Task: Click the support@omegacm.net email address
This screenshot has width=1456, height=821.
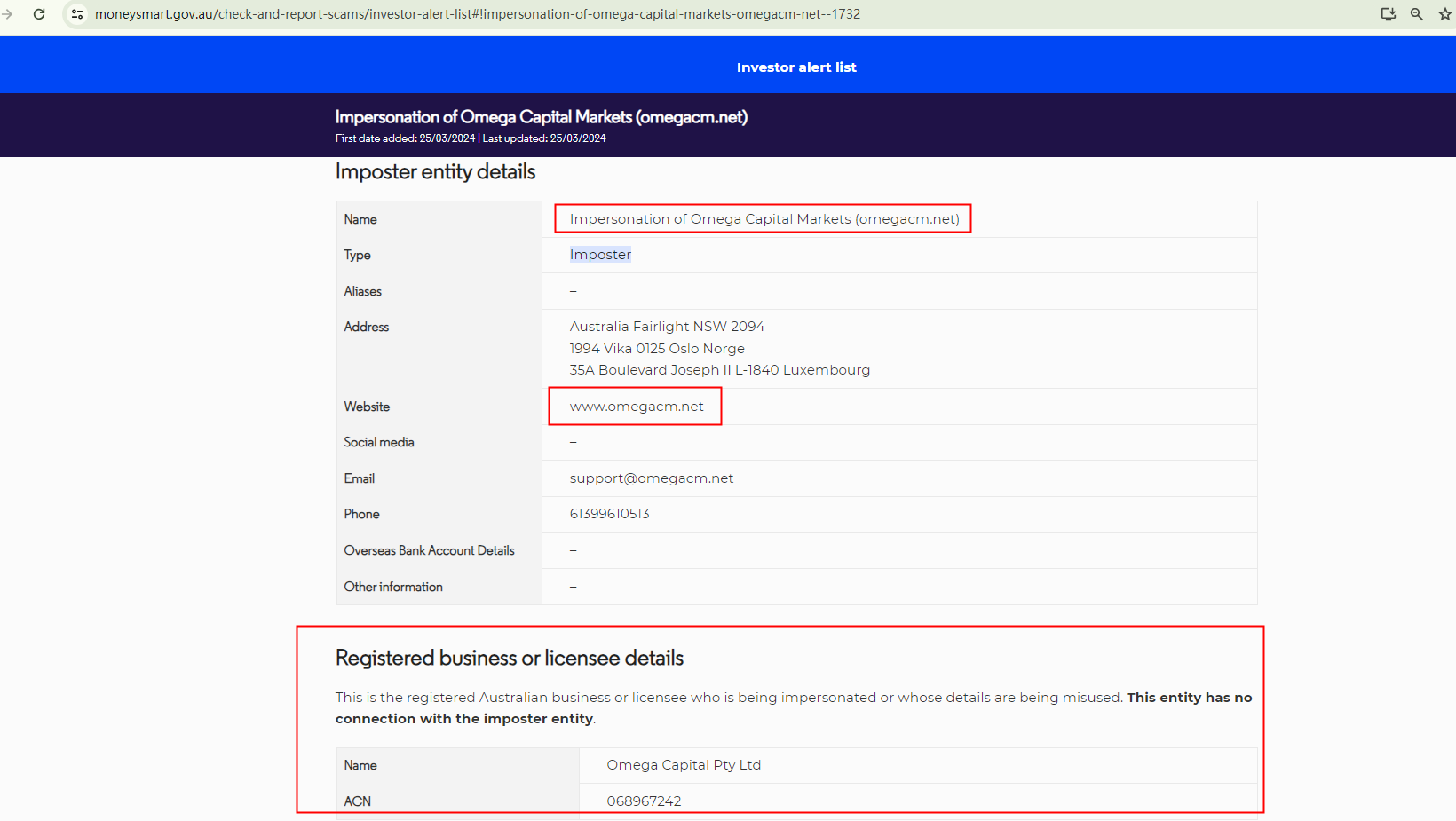Action: 652,478
